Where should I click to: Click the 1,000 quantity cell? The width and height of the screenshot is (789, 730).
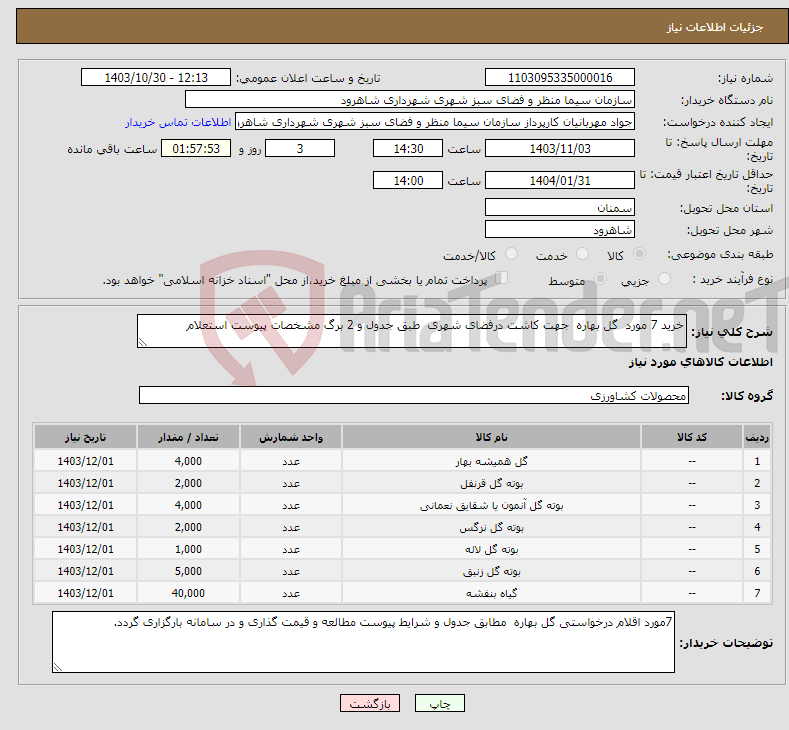point(188,549)
